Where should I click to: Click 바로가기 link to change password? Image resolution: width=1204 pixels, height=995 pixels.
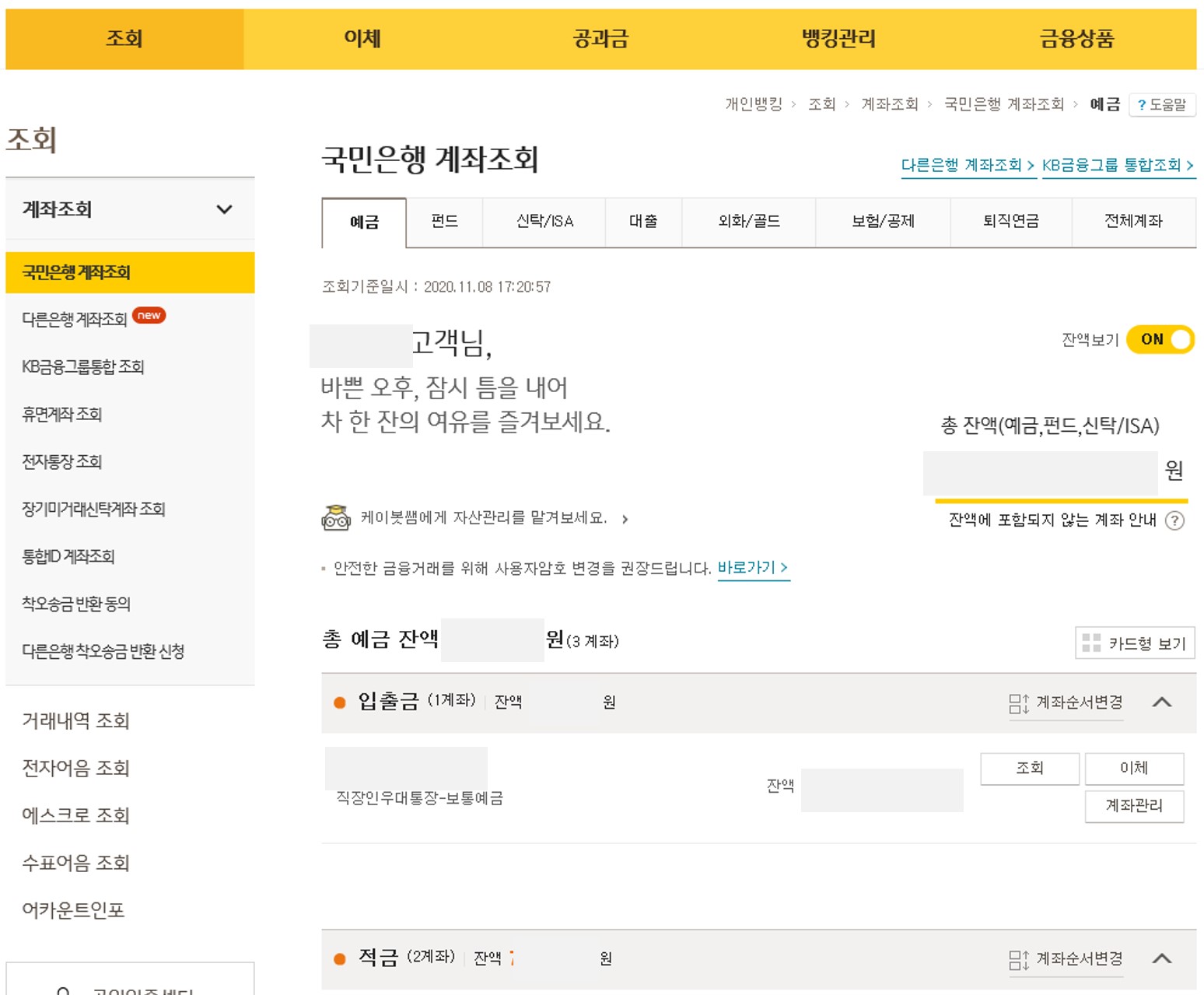click(x=753, y=568)
